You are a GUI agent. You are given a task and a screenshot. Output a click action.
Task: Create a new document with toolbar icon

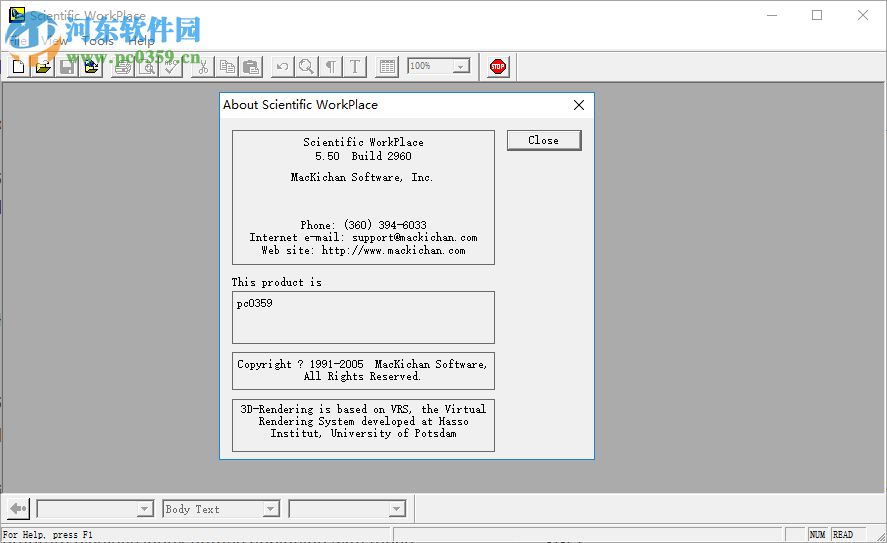pos(18,67)
